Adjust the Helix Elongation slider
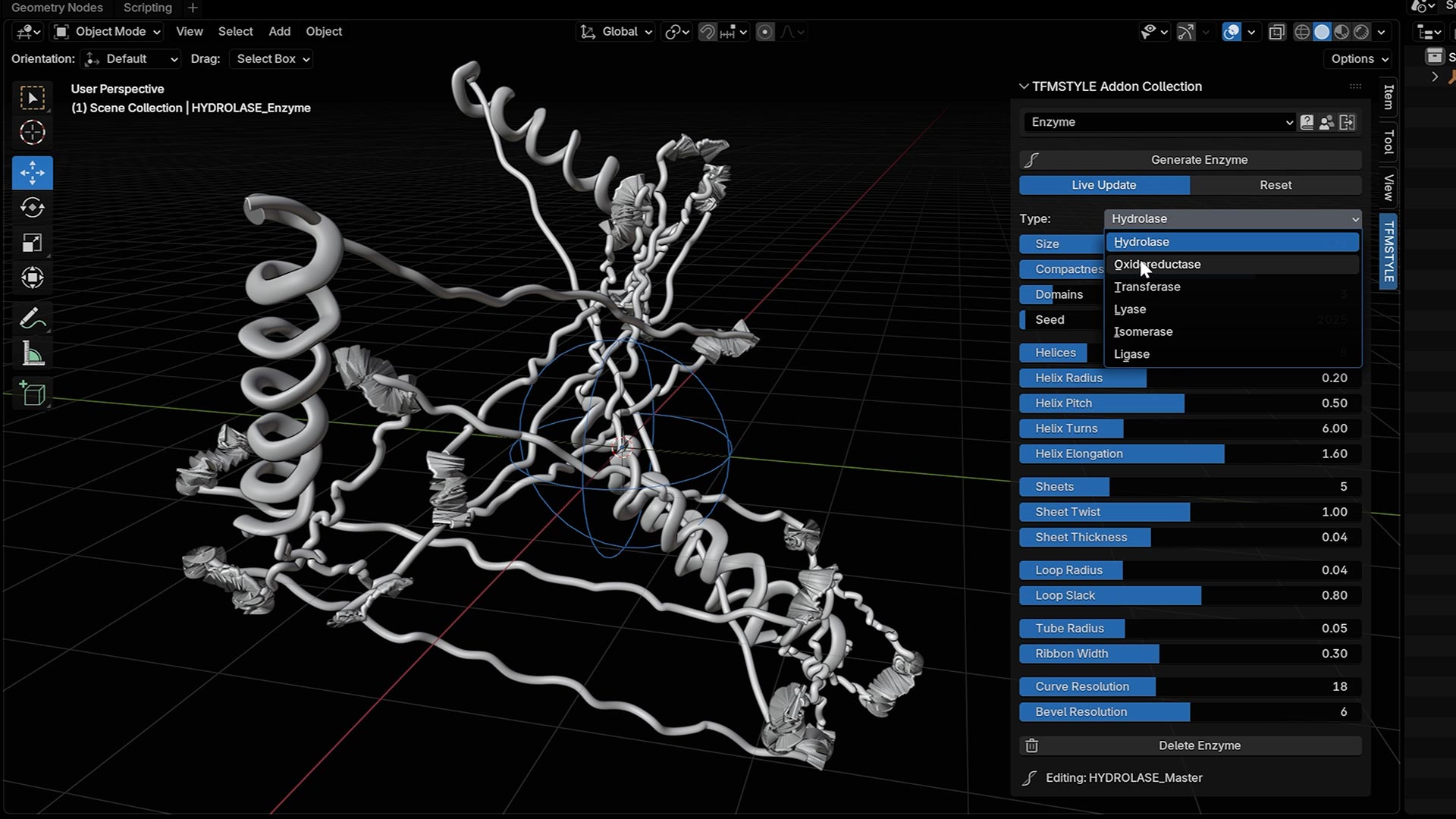The image size is (1456, 819). (1191, 453)
